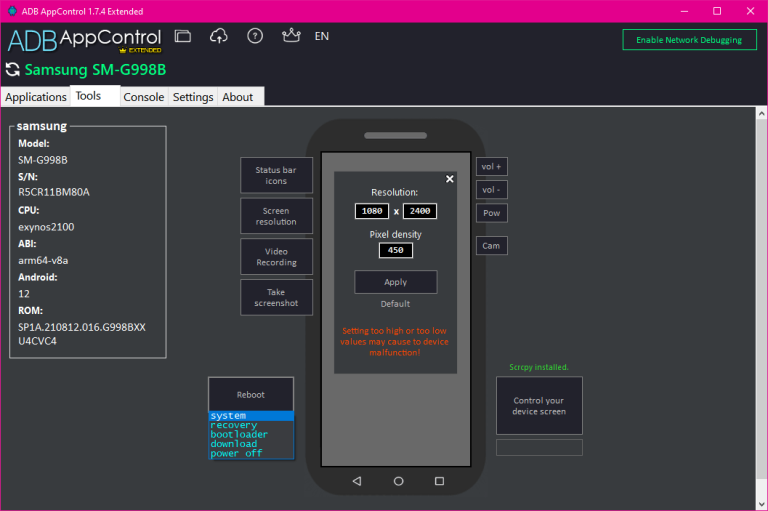Screen dimensions: 768x511
Task: Click serial number R5CR11BM80A
Action: 54,192
